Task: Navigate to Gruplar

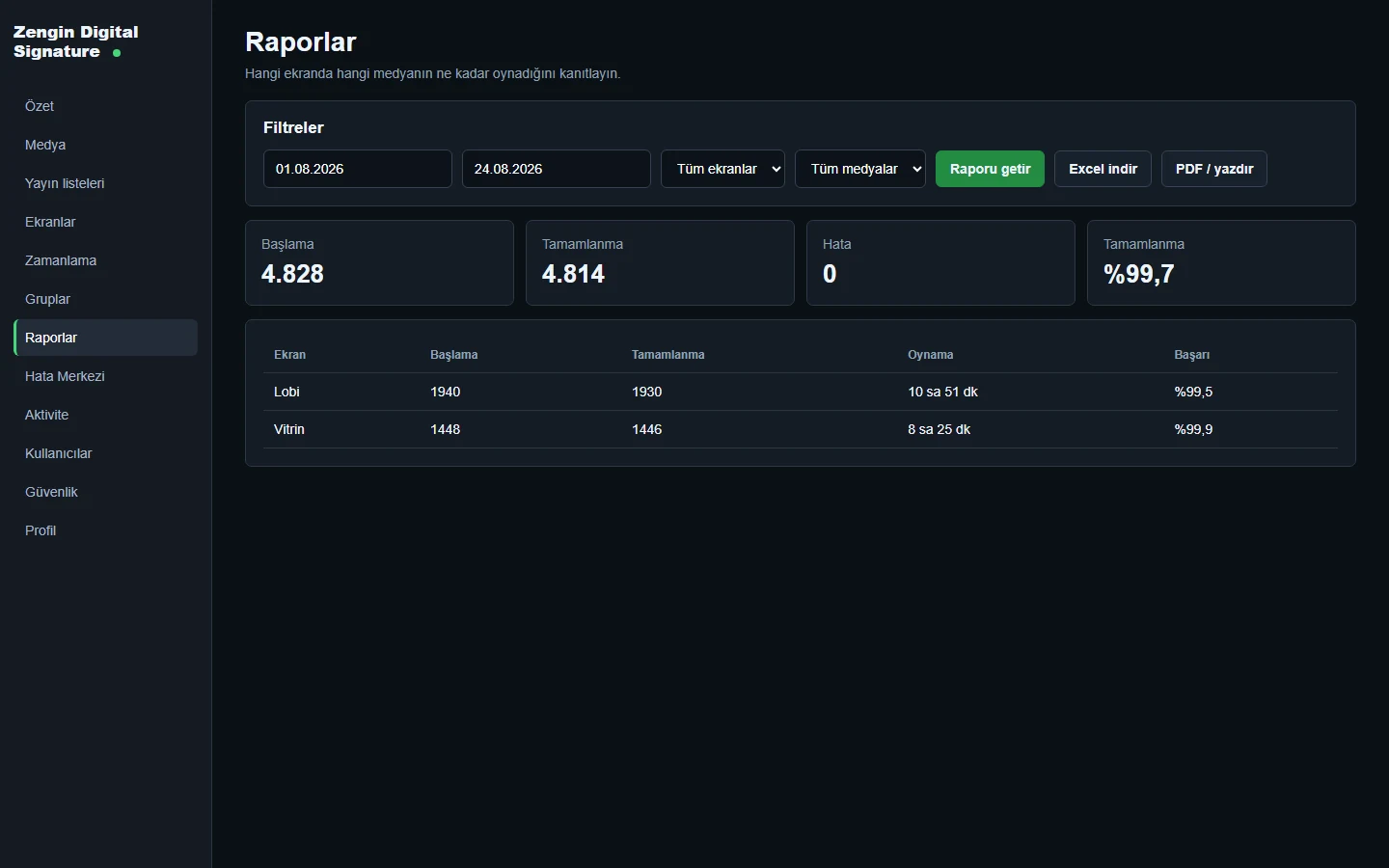Action: (x=105, y=299)
